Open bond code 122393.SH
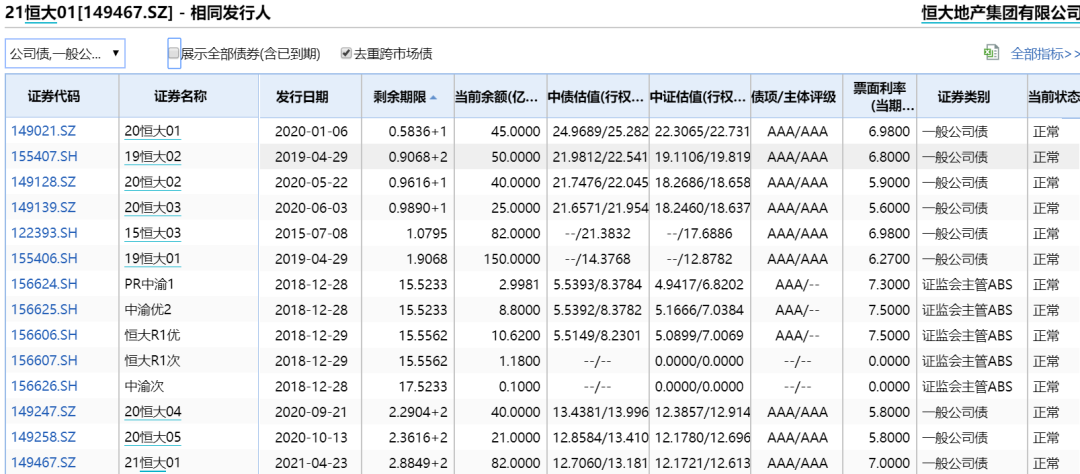The width and height of the screenshot is (1080, 474). click(44, 234)
